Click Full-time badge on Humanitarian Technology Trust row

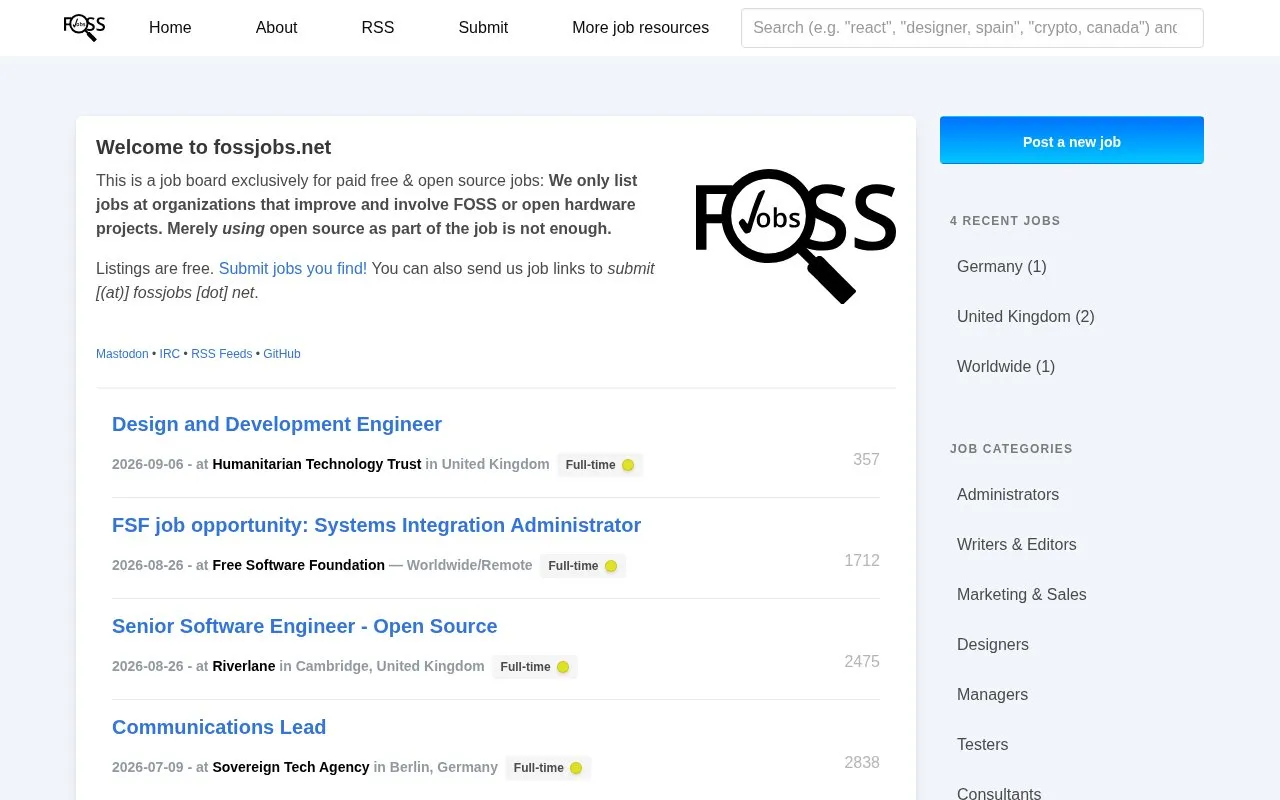point(600,465)
